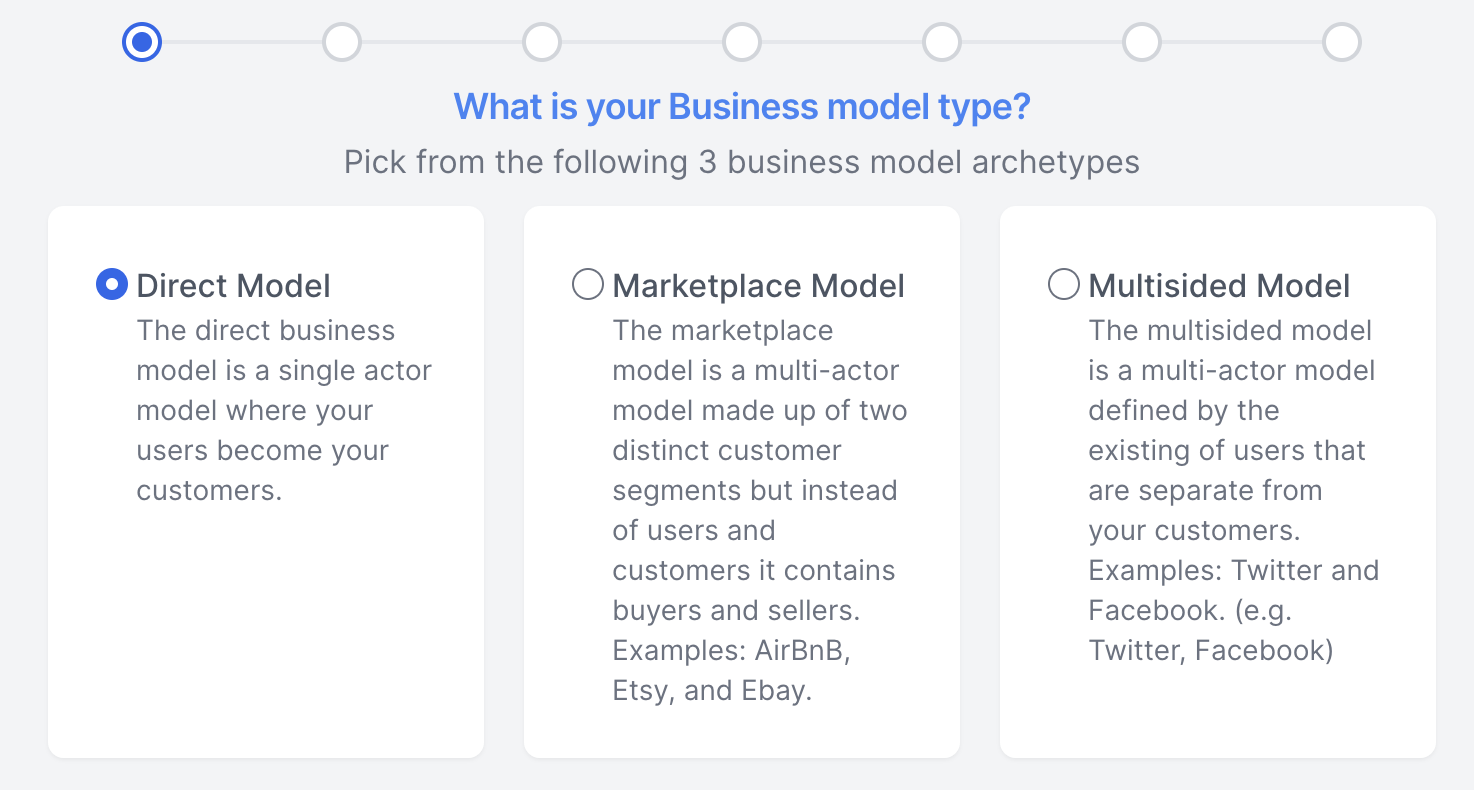
Task: Click the Multisided Model label text
Action: click(1219, 286)
